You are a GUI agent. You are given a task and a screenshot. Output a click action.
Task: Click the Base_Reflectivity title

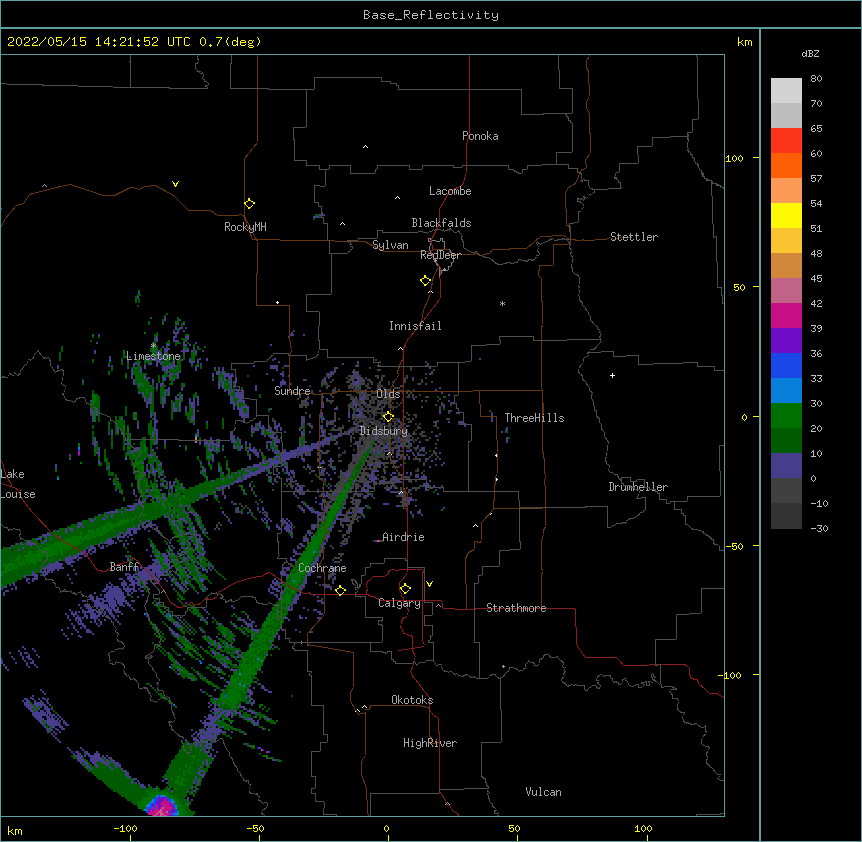point(431,15)
